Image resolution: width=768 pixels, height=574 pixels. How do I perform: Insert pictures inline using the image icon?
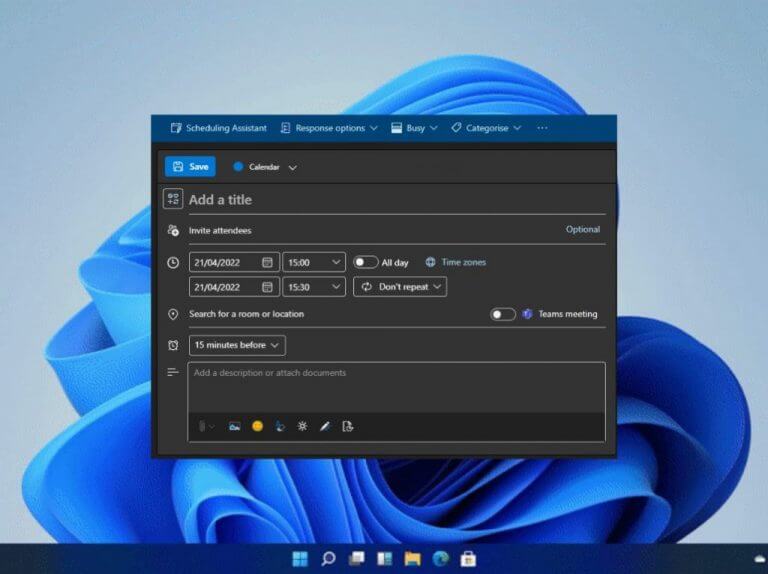point(235,427)
